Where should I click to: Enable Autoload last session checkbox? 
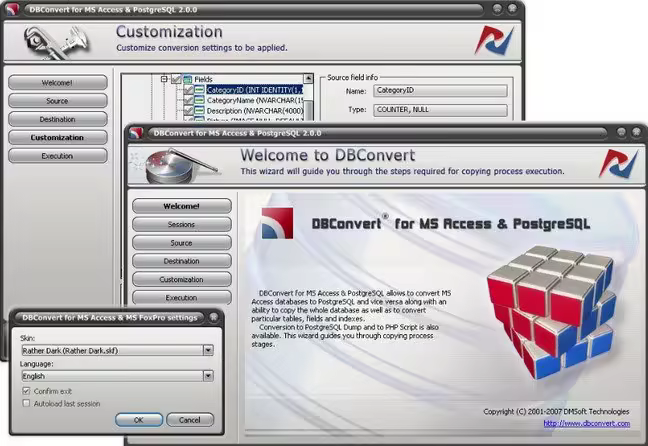[26, 404]
